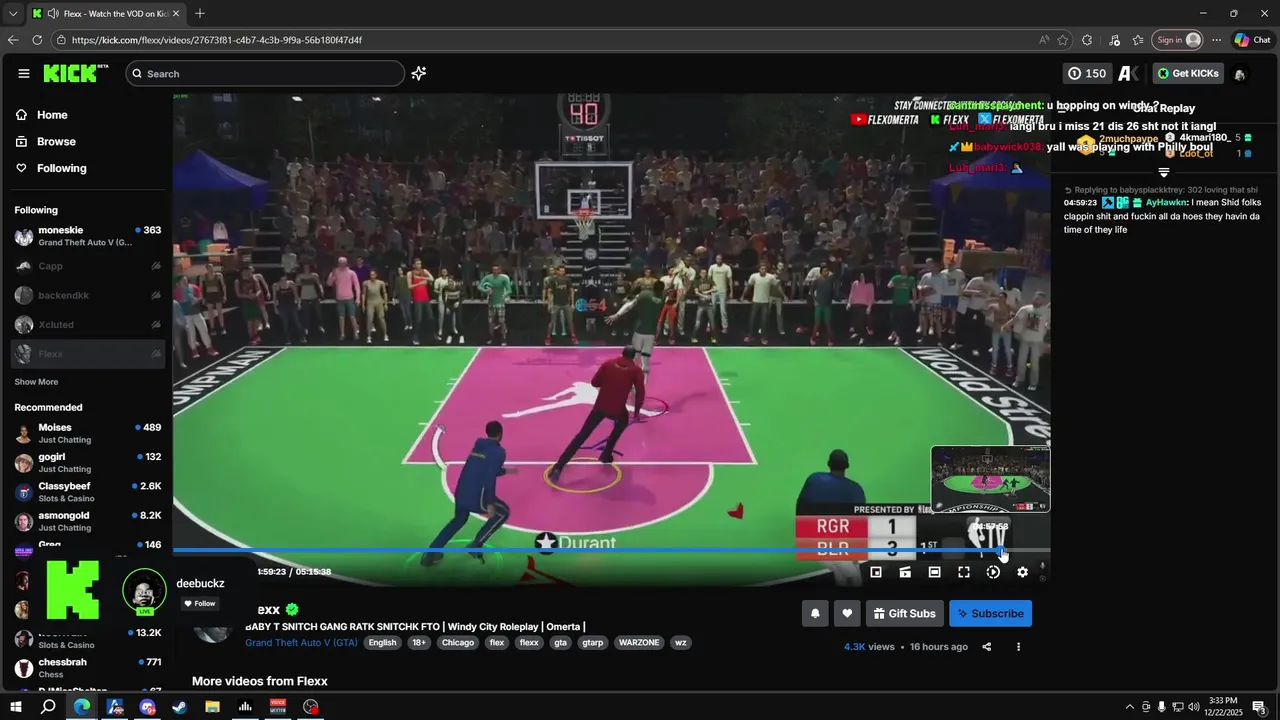Toggle the notification bell for Flexx
Screen dimensions: 1280x720
click(815, 613)
